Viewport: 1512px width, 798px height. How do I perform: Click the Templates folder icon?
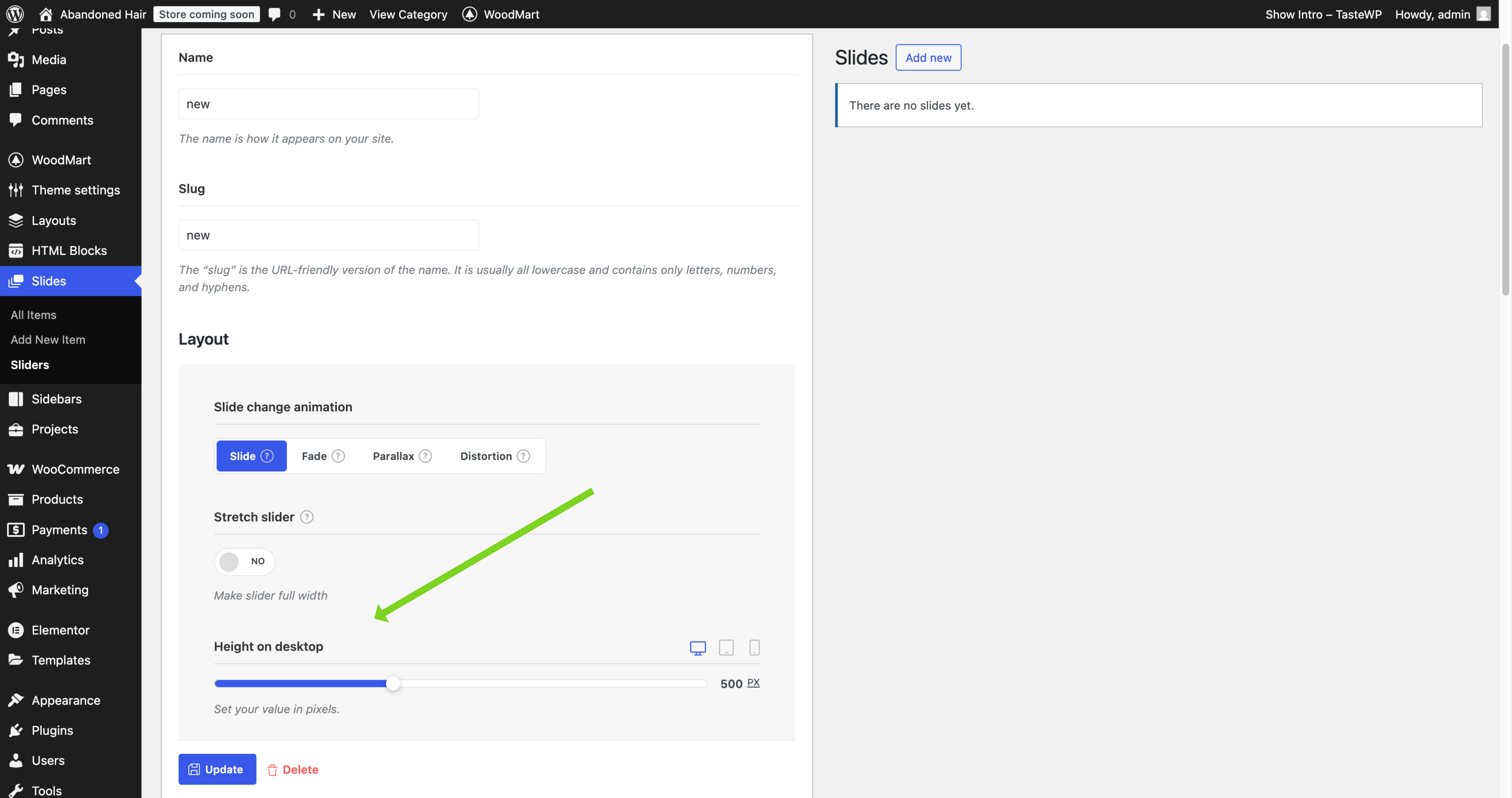(16, 660)
